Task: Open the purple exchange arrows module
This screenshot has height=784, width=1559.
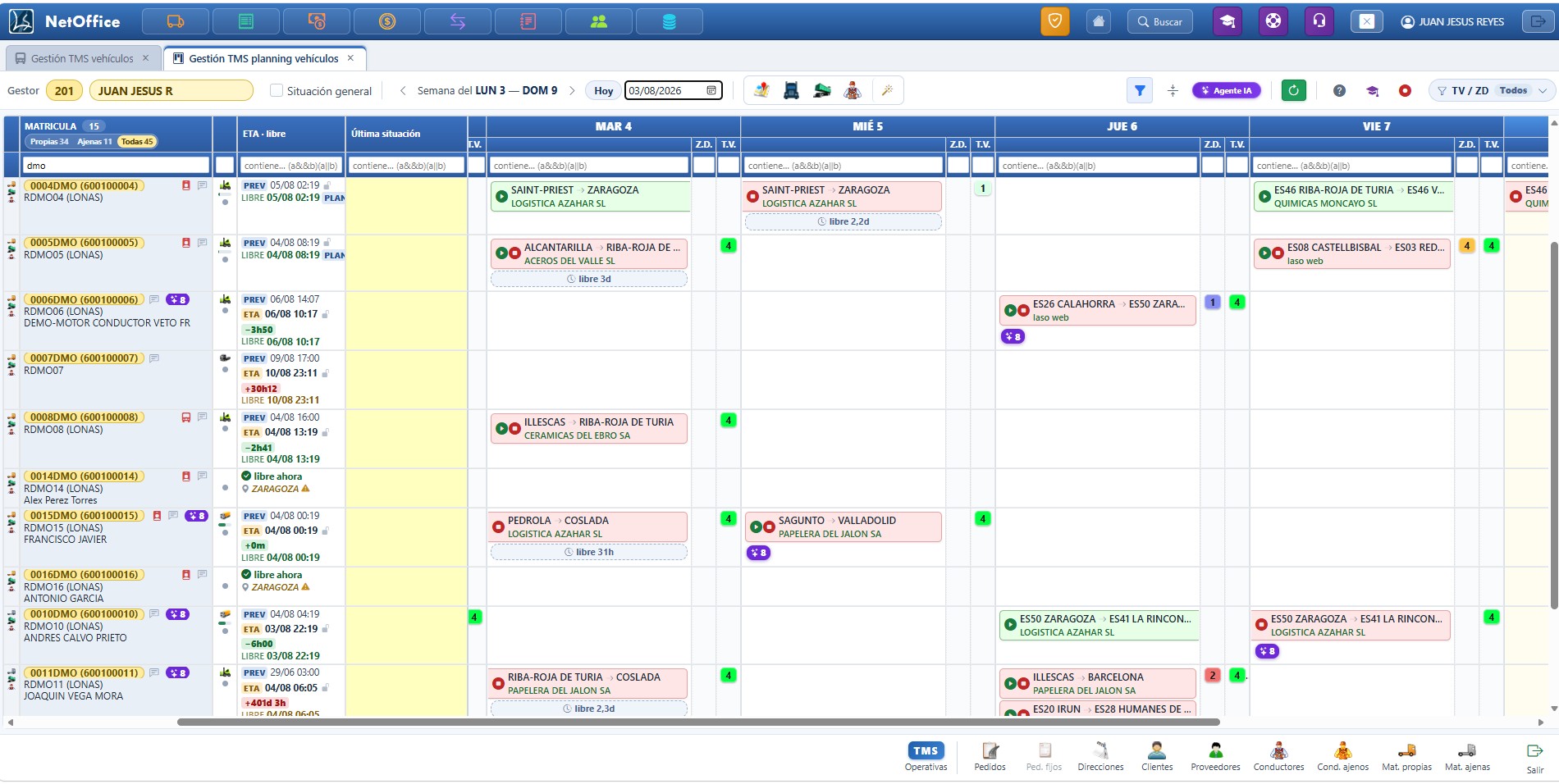Action: tap(458, 21)
